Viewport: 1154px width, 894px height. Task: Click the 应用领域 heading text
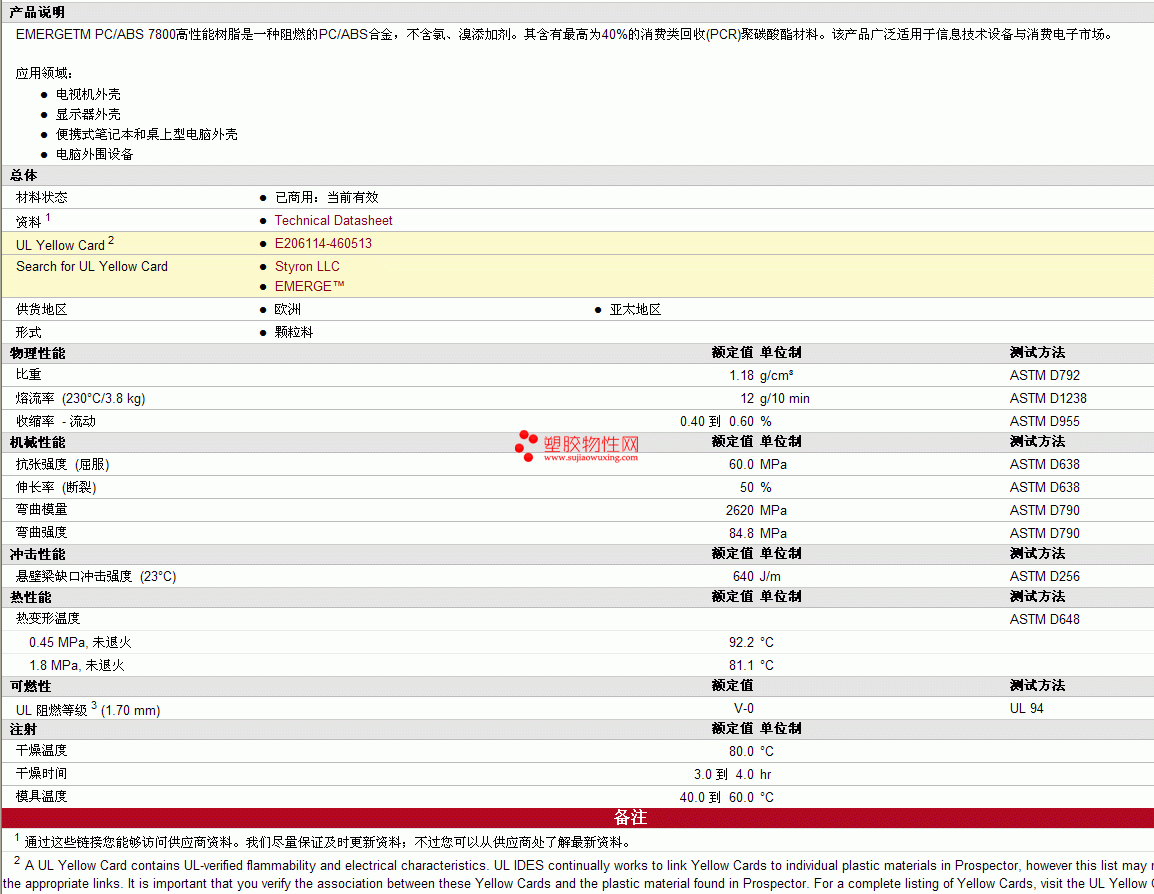coord(43,73)
